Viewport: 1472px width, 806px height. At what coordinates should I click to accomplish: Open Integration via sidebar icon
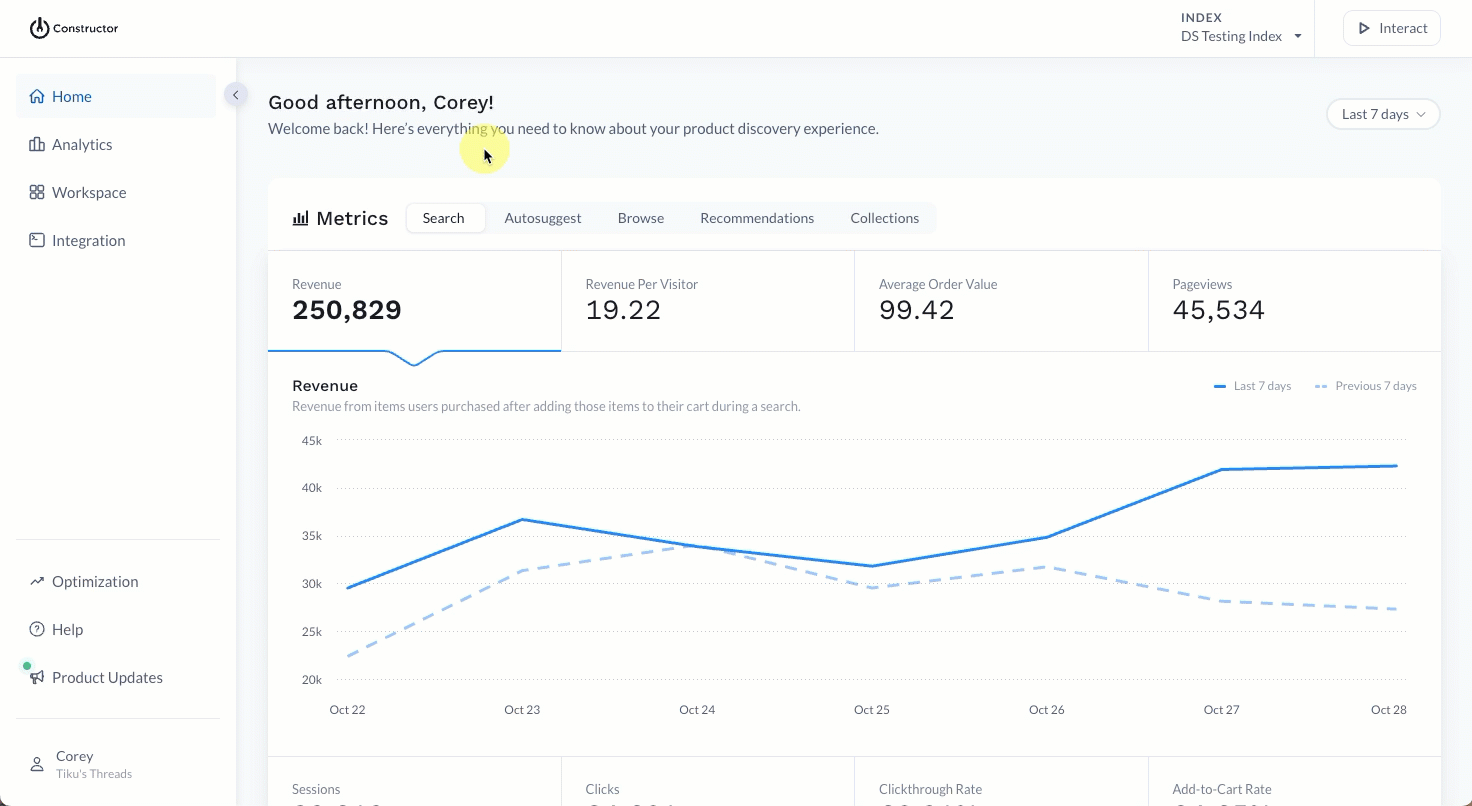click(x=37, y=241)
